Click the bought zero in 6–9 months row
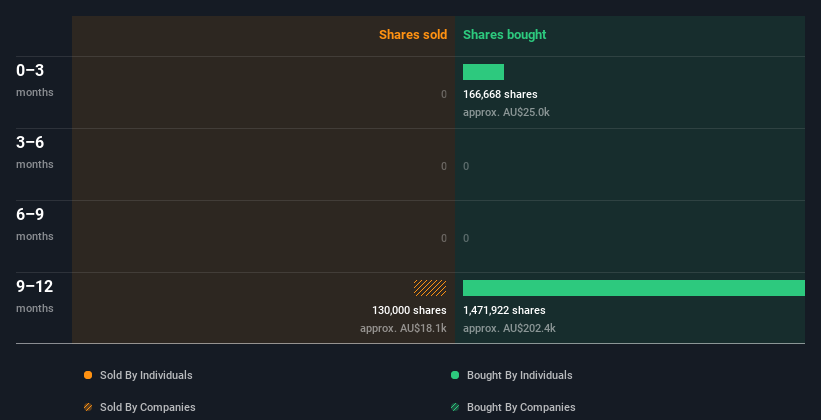Screen dimensions: 821x420 pos(466,238)
